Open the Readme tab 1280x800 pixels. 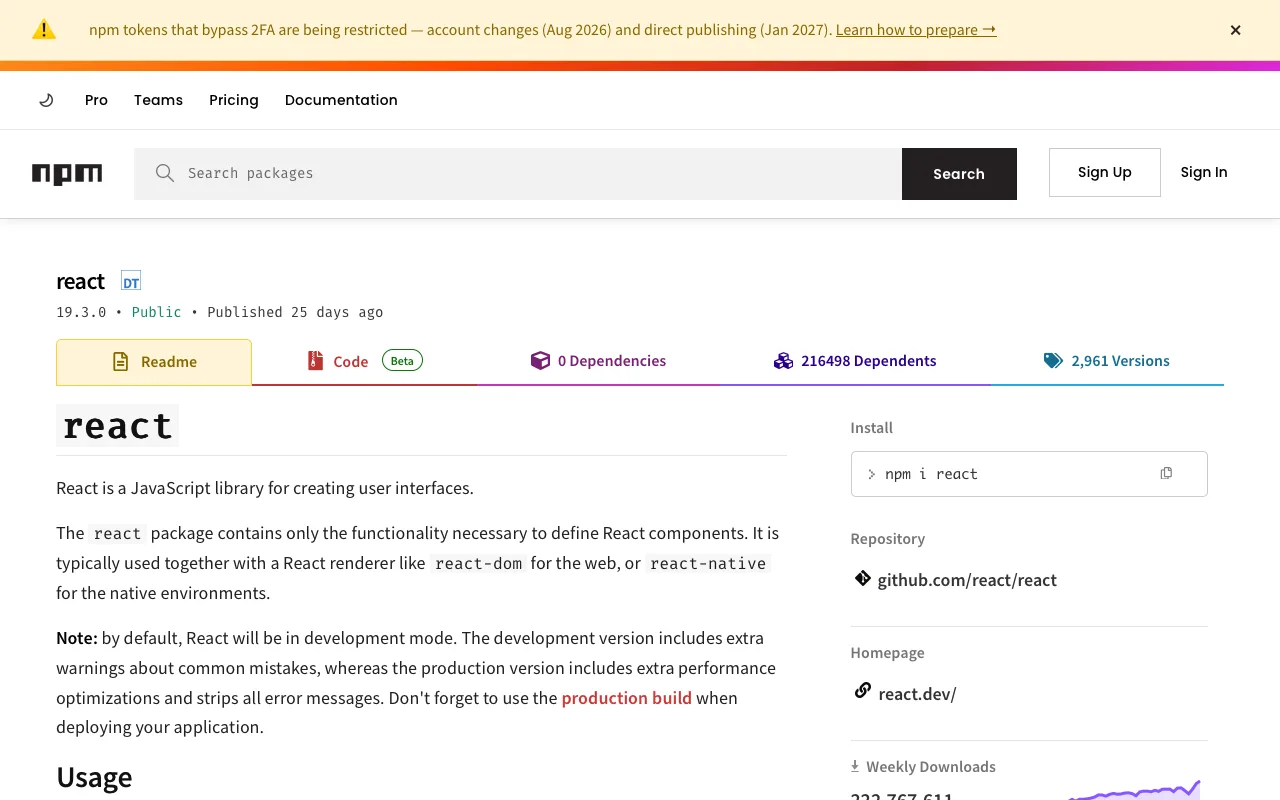(154, 362)
